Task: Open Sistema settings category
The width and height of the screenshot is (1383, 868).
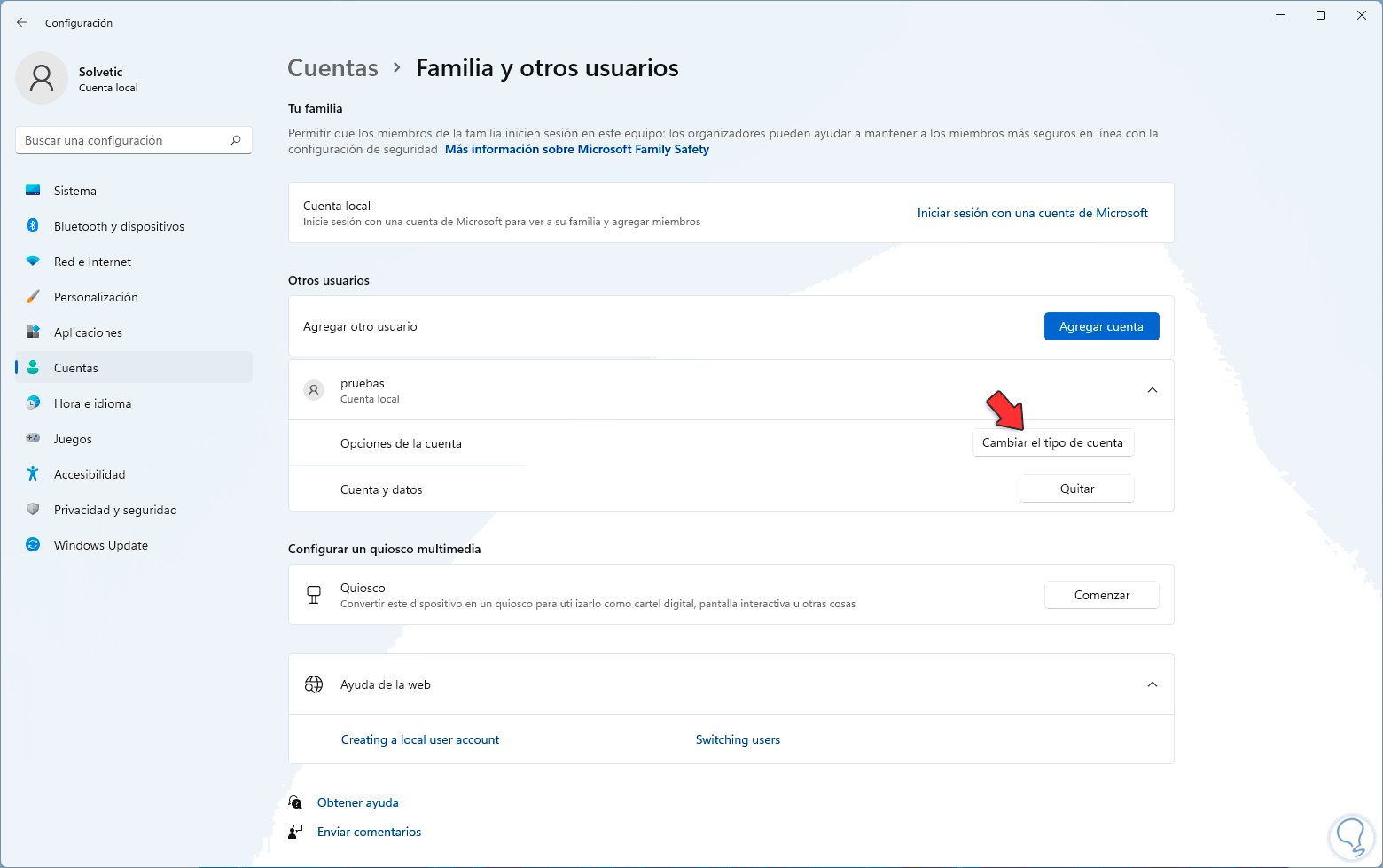Action: (75, 191)
